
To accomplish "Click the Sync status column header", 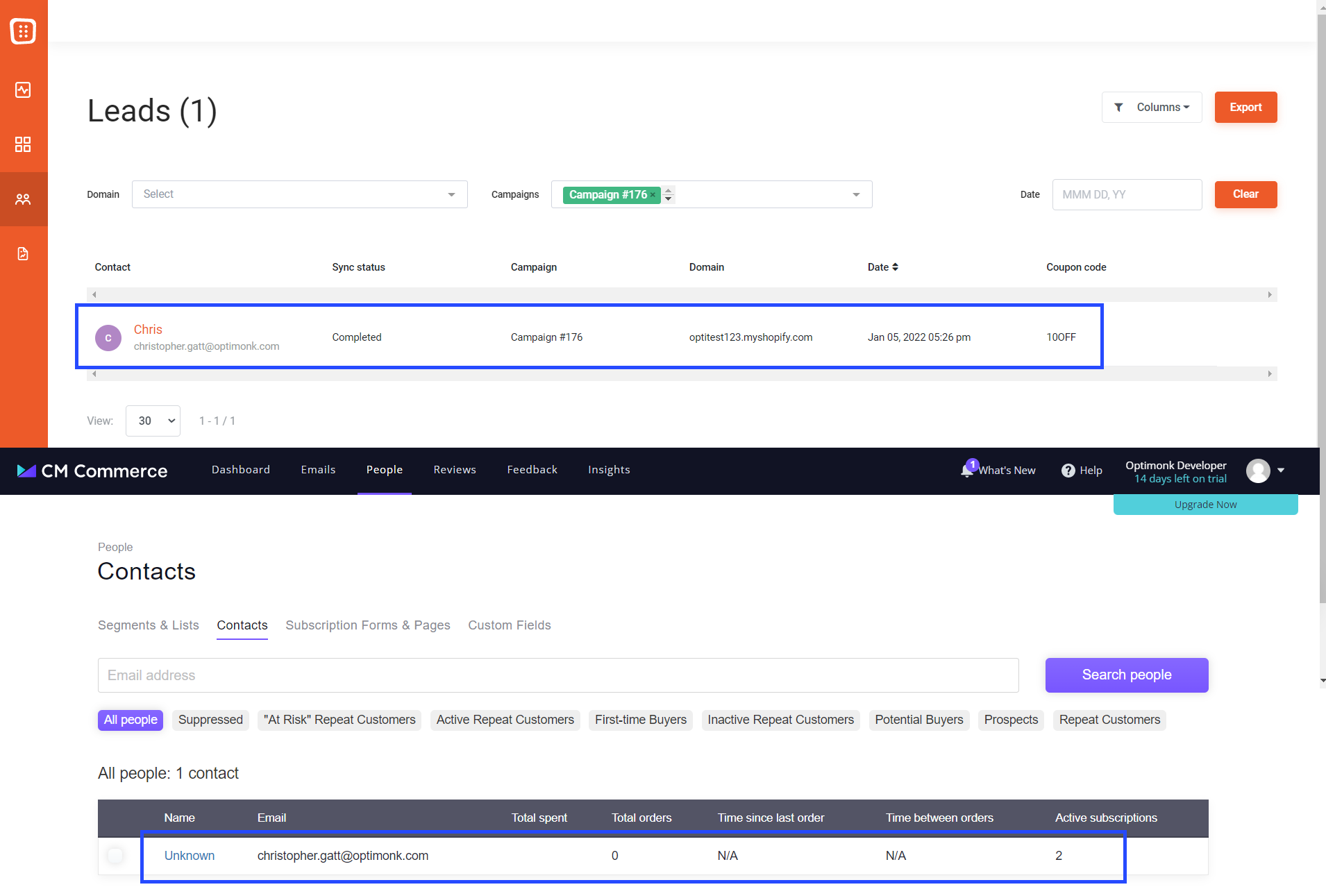I will point(358,267).
